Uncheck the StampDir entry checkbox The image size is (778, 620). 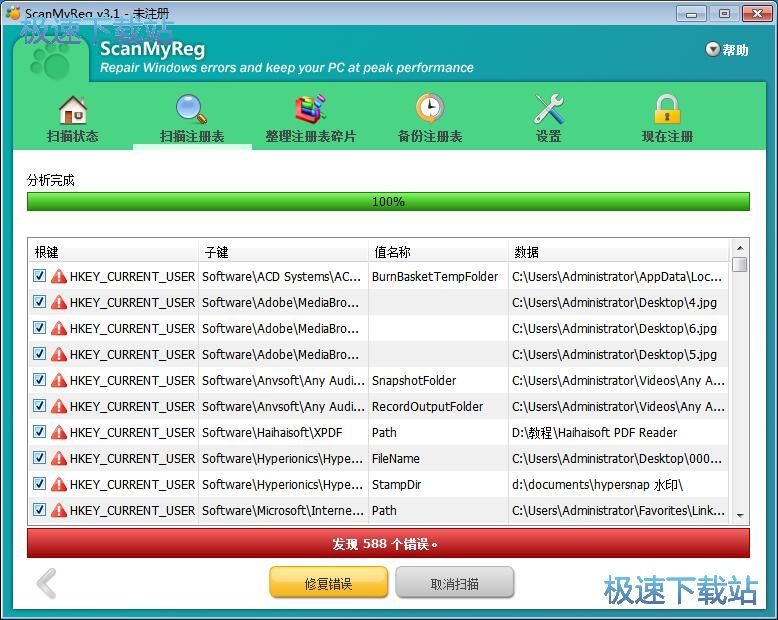pos(39,484)
